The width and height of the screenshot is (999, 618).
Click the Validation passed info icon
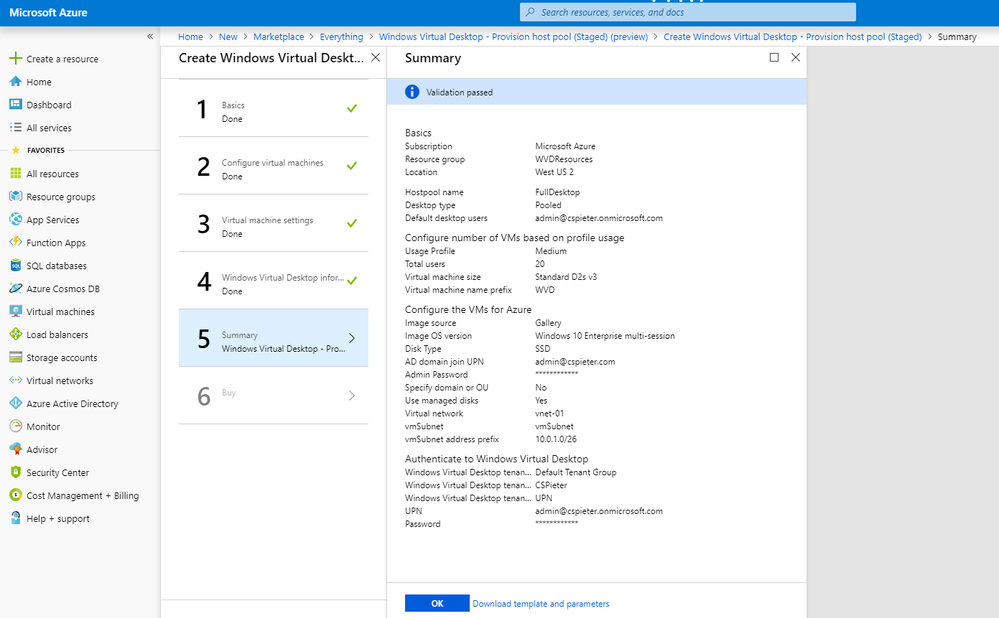click(x=412, y=92)
